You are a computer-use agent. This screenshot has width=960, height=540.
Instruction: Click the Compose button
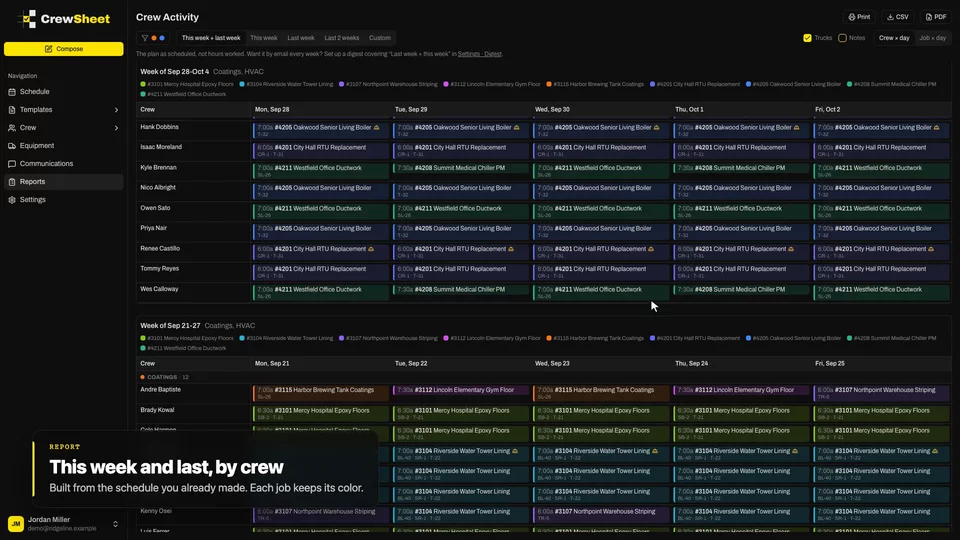pyautogui.click(x=64, y=49)
